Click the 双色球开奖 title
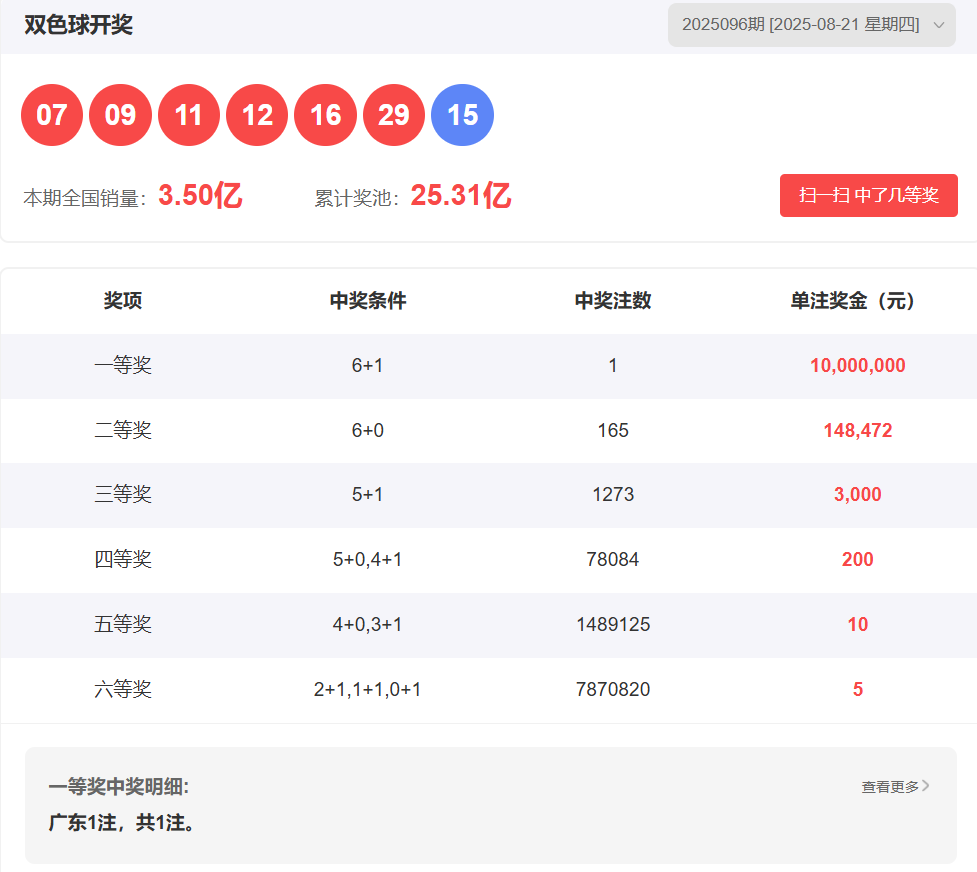The width and height of the screenshot is (977, 872). pyautogui.click(x=79, y=25)
